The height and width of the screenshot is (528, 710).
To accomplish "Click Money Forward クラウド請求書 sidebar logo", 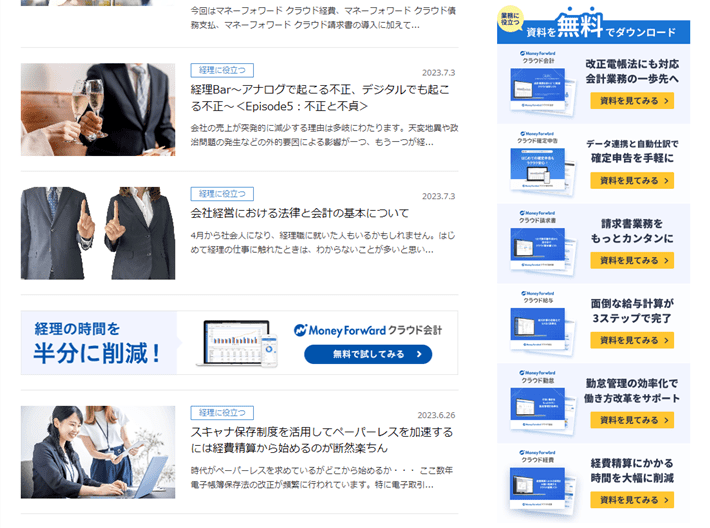I will 538,217.
